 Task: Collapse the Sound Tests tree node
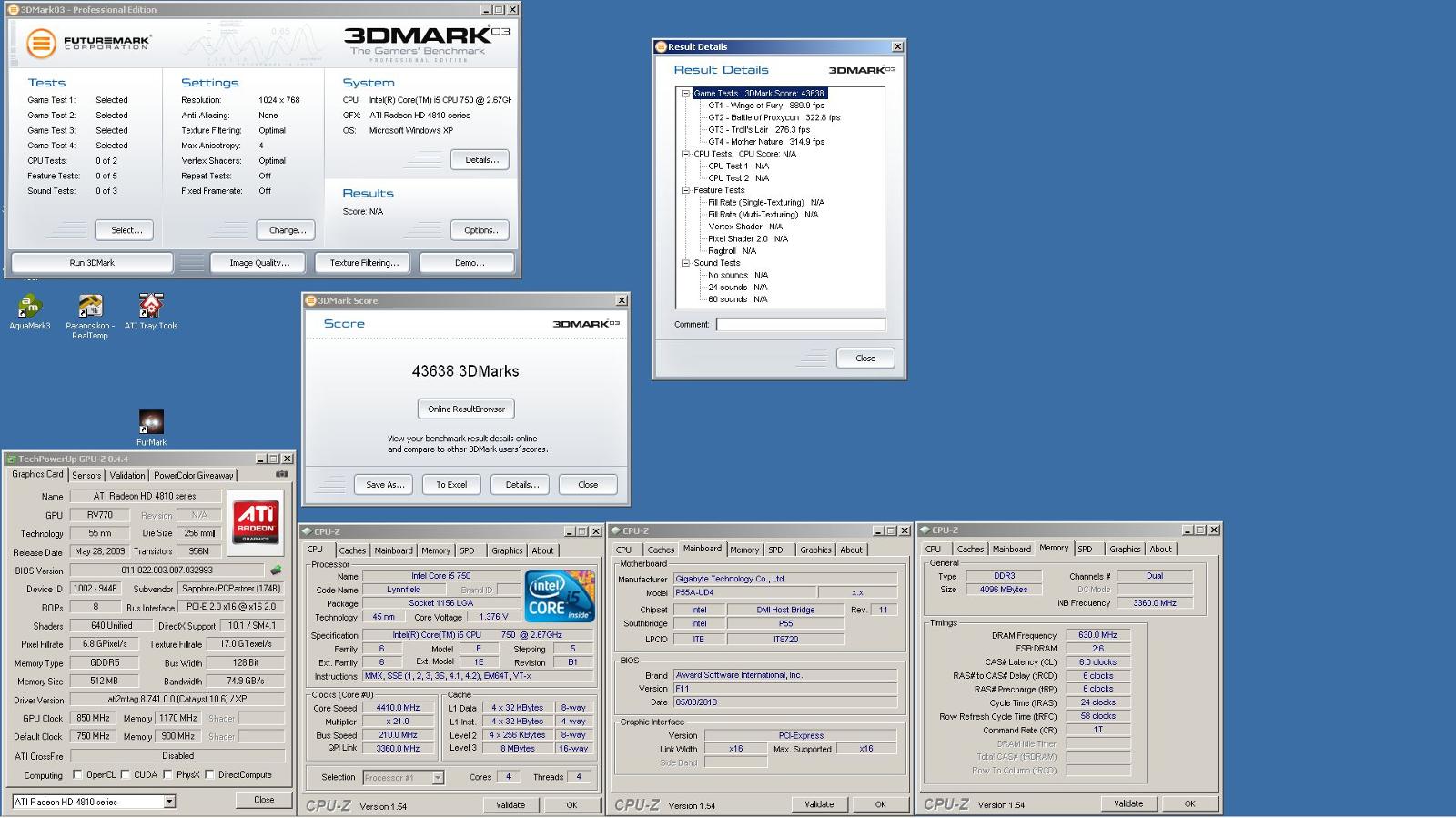(x=686, y=263)
